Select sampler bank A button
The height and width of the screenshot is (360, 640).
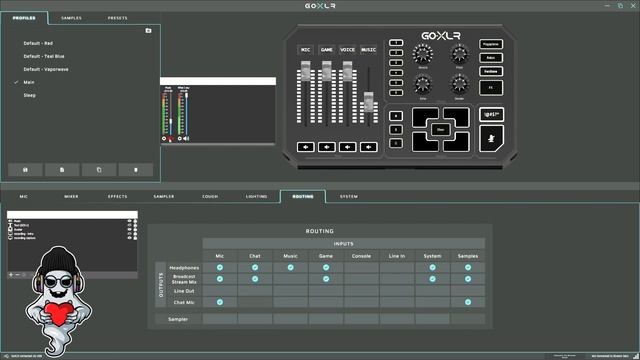tap(396, 116)
